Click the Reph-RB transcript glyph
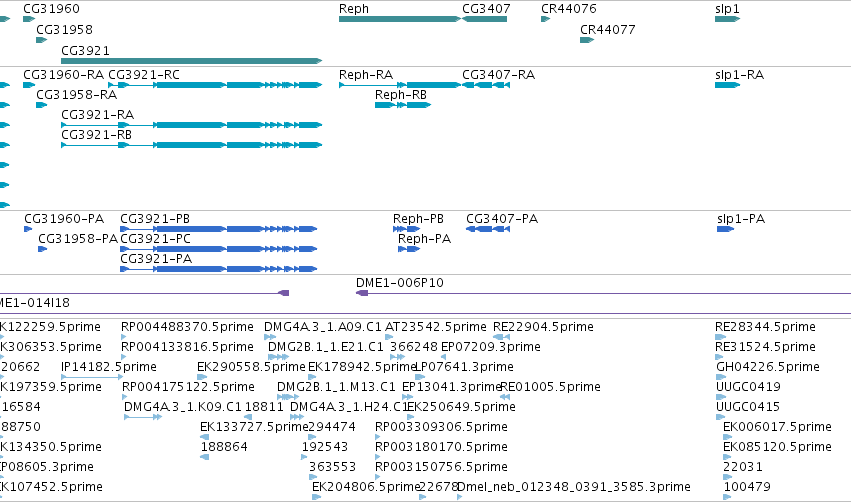Screen dimensions: 851x502 403,105
